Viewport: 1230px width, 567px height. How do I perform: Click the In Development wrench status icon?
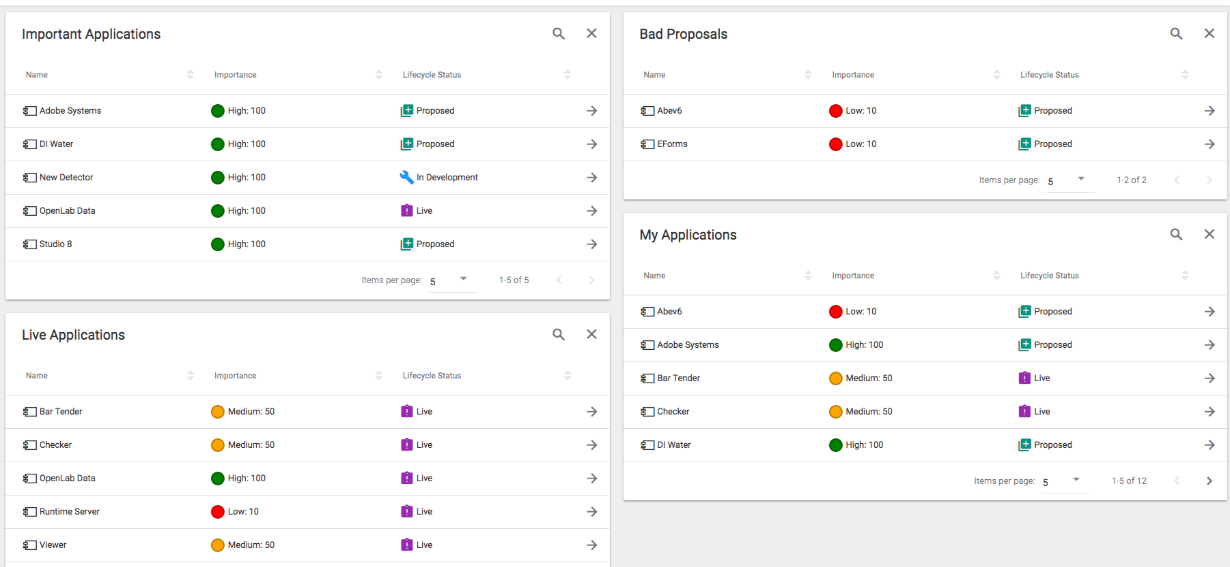tap(406, 178)
